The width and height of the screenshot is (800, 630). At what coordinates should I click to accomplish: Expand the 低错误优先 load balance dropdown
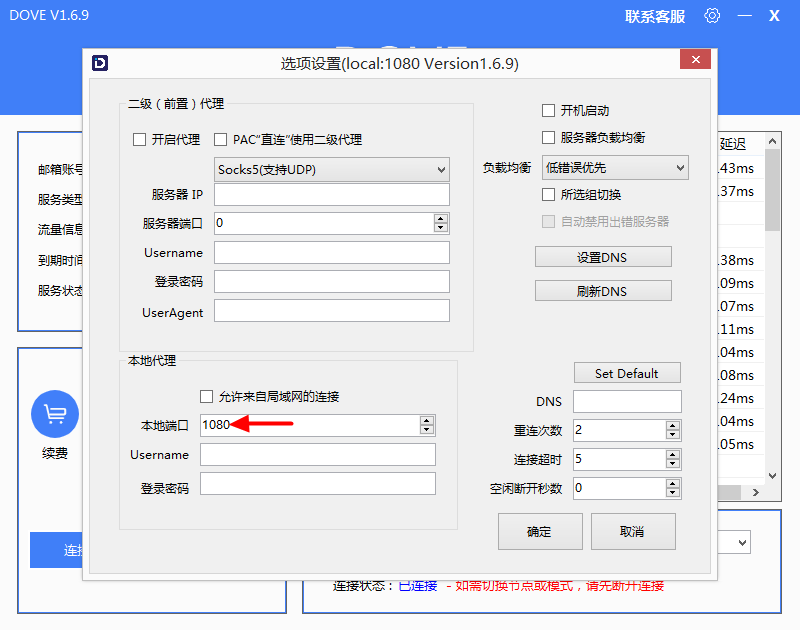(615, 168)
